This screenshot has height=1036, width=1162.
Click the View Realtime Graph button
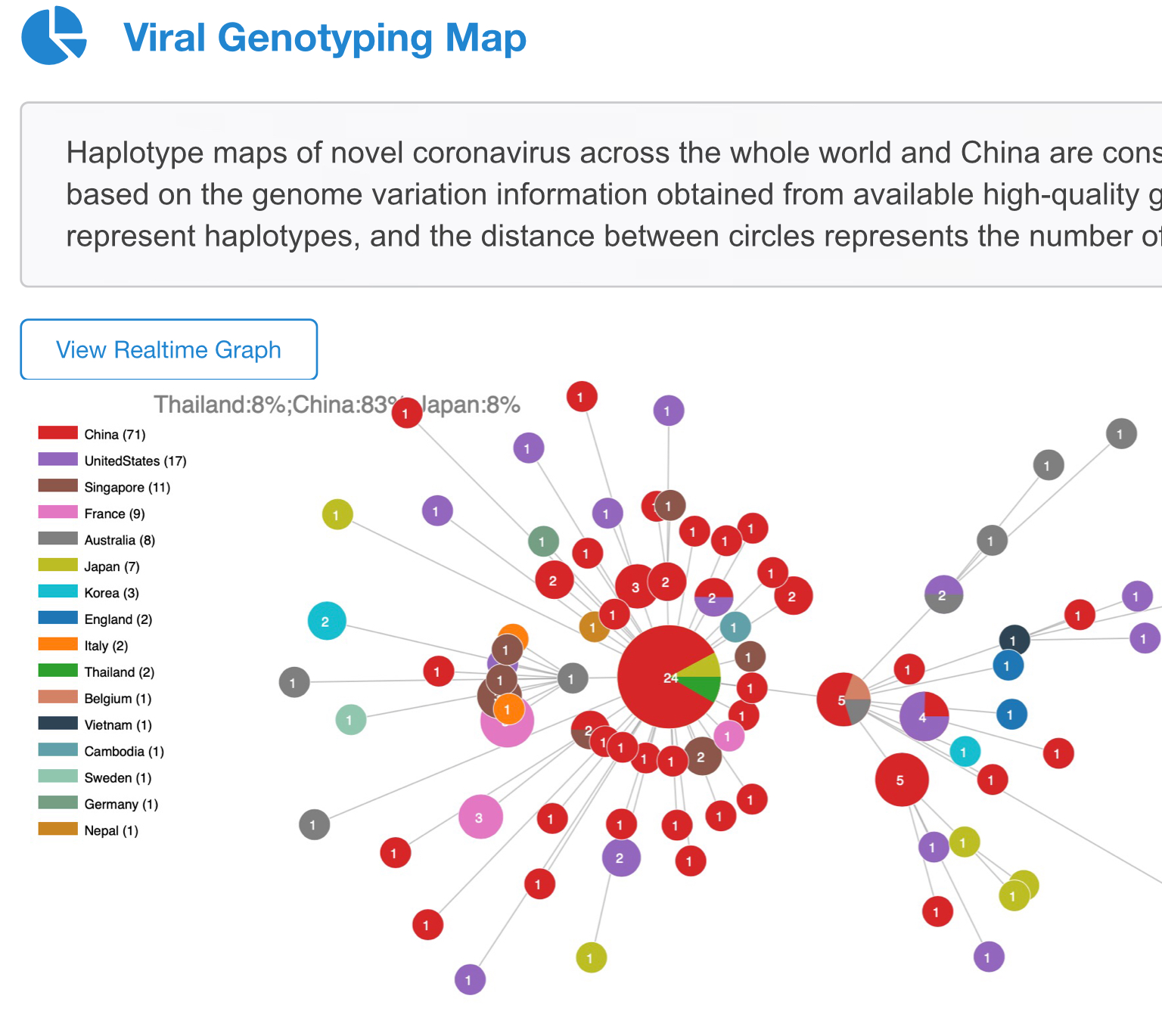(x=169, y=349)
